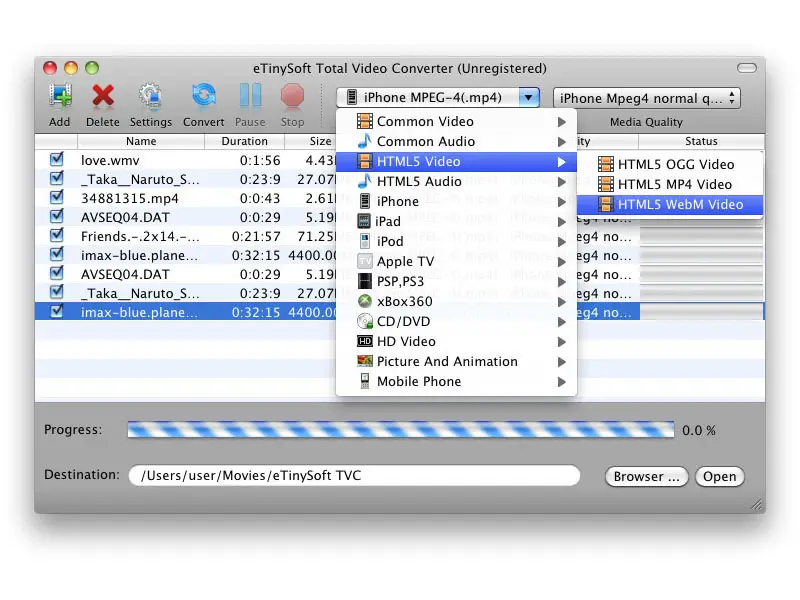
Task: Open the iPhone Mpeg4 normal quality dropdown
Action: click(x=646, y=98)
